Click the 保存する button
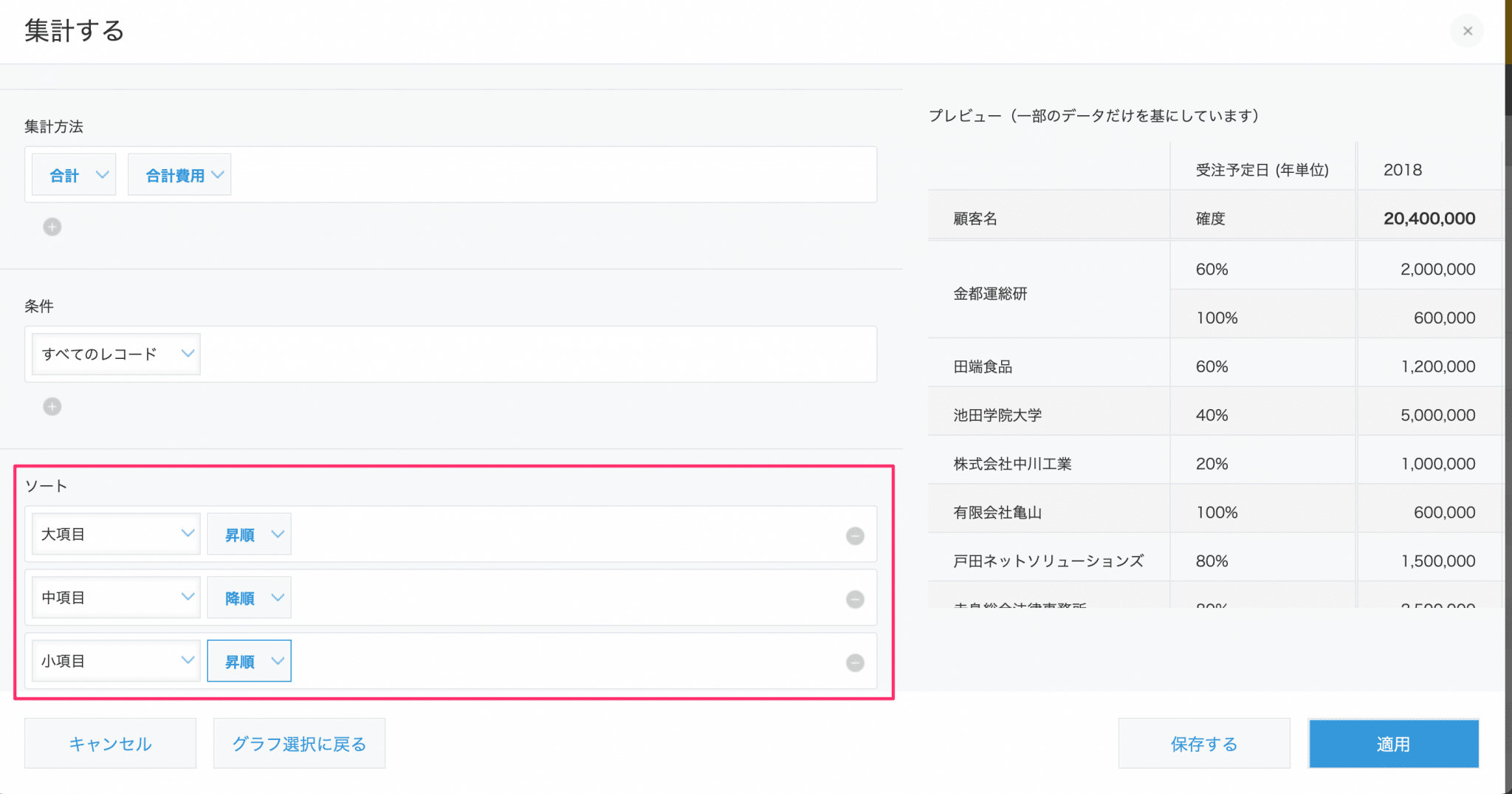 (1204, 744)
